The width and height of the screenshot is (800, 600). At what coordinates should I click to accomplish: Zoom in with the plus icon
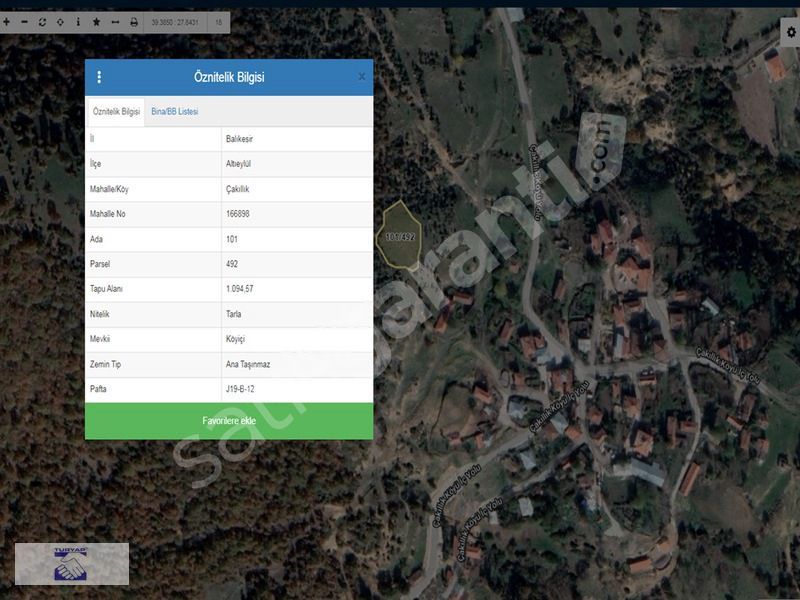click(x=7, y=21)
